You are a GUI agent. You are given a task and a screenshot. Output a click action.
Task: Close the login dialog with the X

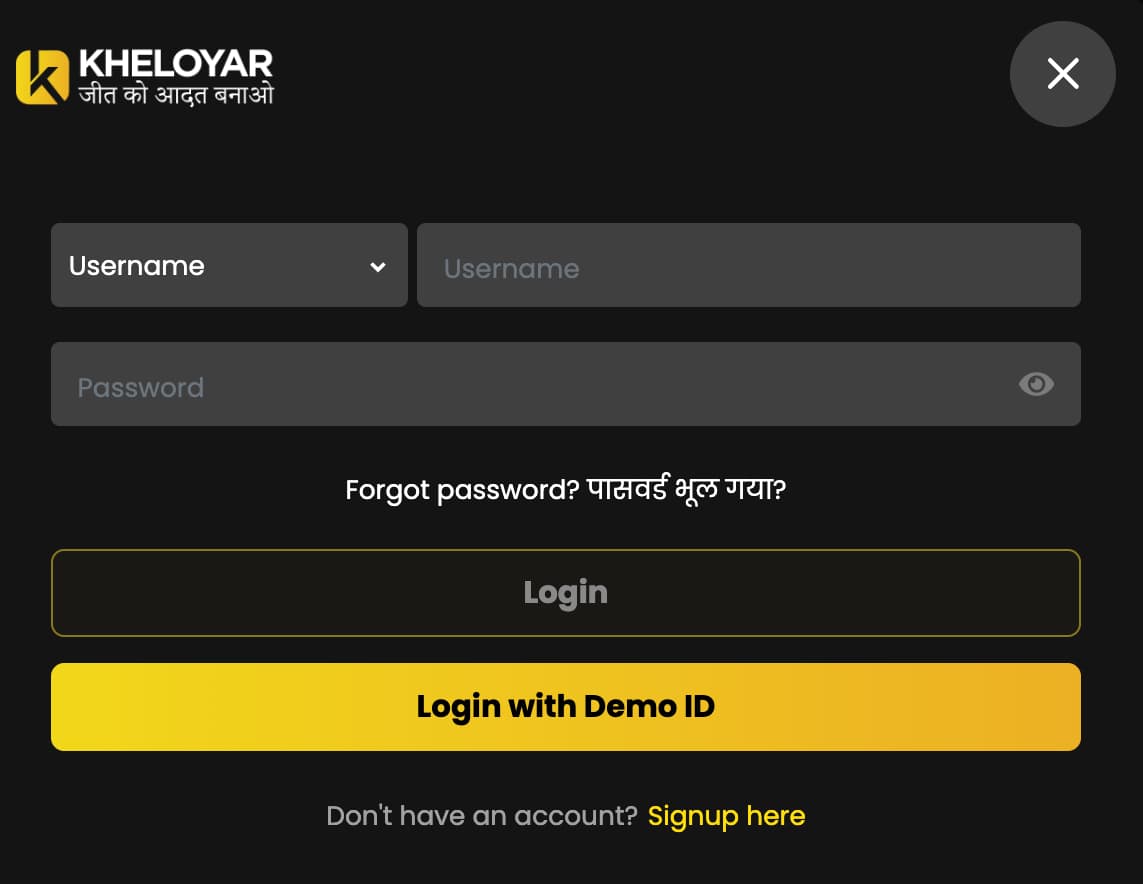(1062, 73)
